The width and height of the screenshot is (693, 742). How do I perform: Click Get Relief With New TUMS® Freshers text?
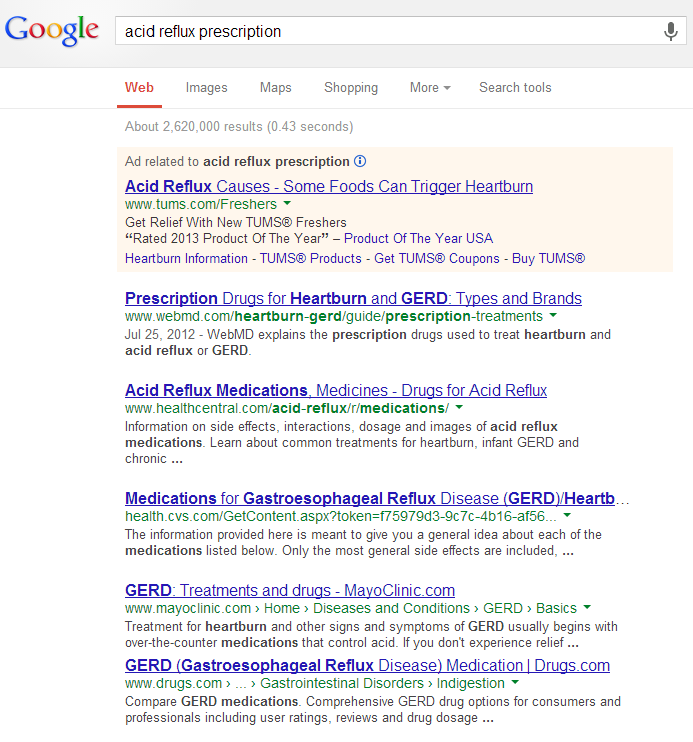click(x=236, y=222)
